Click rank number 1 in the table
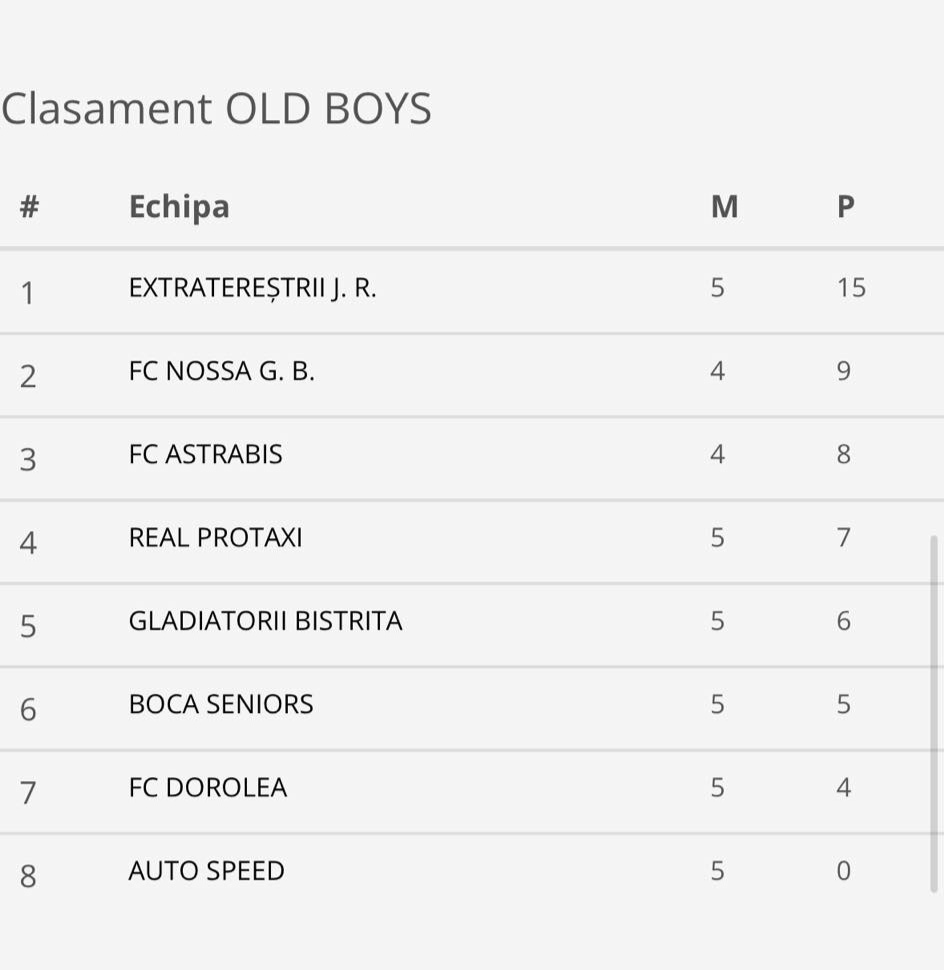The height and width of the screenshot is (970, 944). [x=27, y=293]
